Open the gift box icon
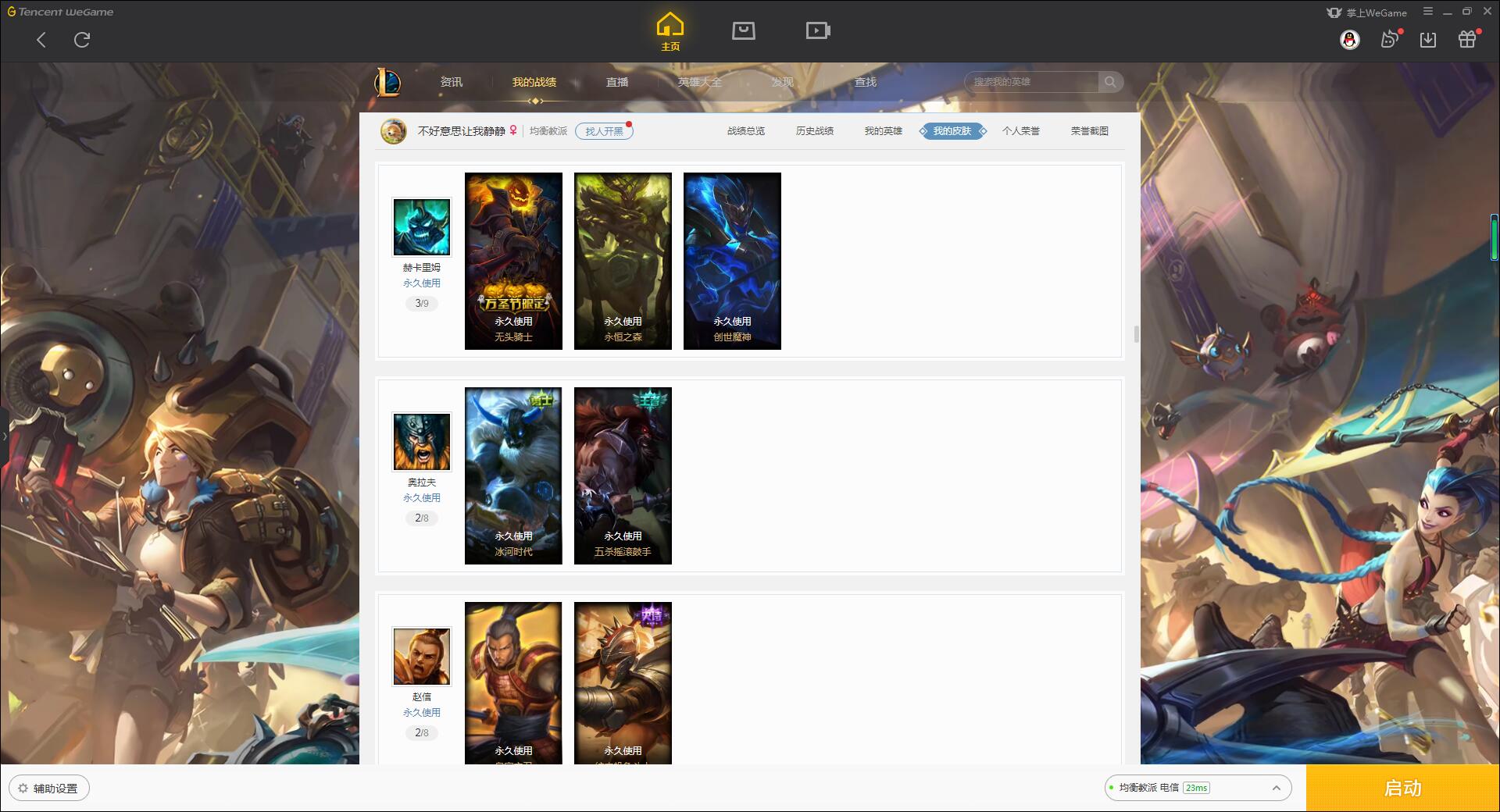1500x812 pixels. pyautogui.click(x=1468, y=39)
